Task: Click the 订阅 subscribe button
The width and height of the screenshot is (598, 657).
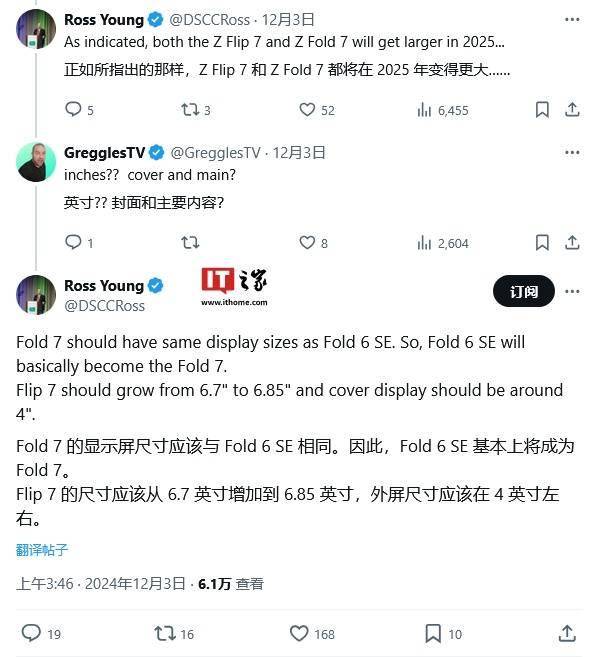Action: (524, 291)
